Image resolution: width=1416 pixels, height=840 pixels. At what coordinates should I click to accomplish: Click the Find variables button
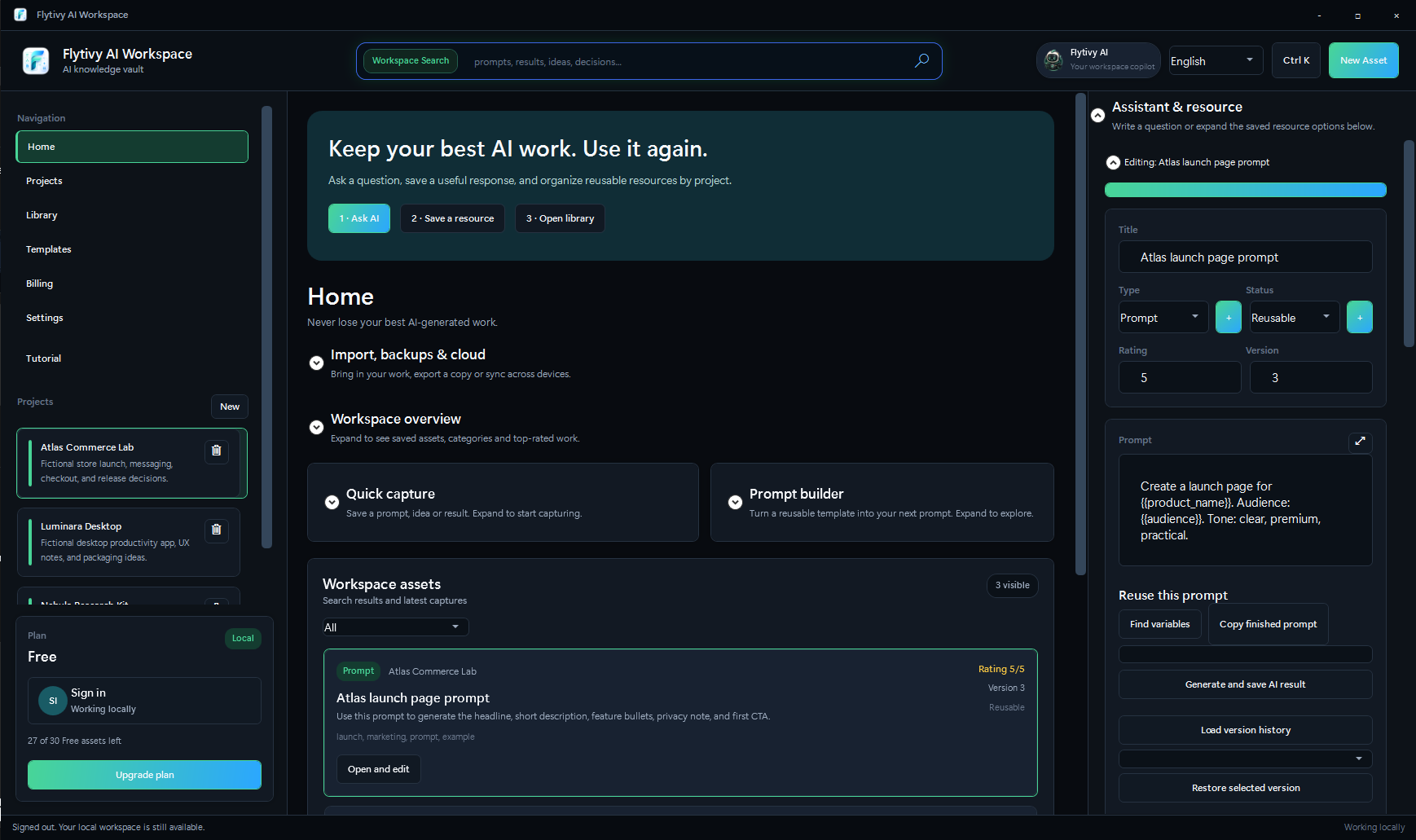(x=1159, y=624)
